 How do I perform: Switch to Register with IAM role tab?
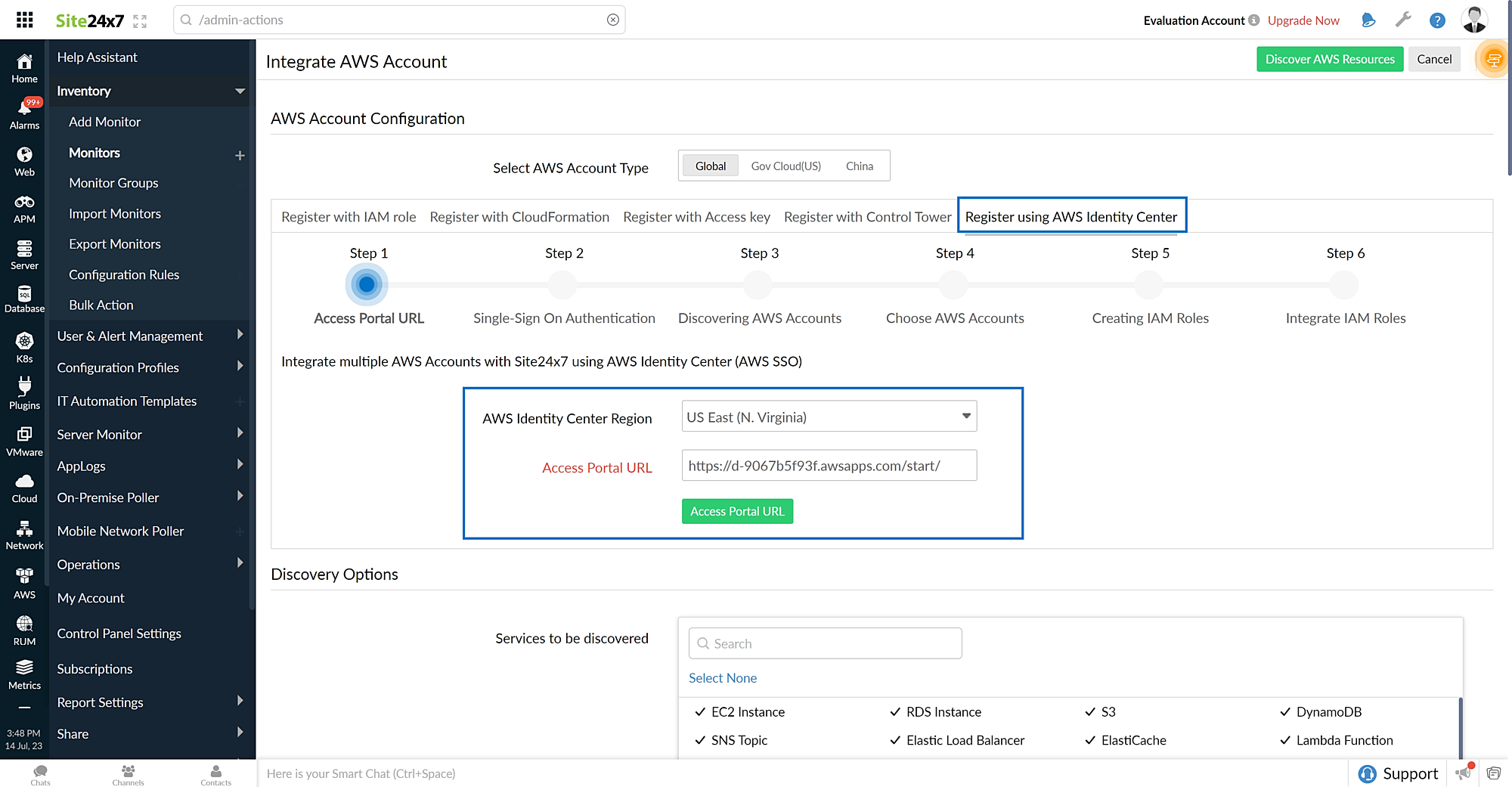click(x=349, y=217)
